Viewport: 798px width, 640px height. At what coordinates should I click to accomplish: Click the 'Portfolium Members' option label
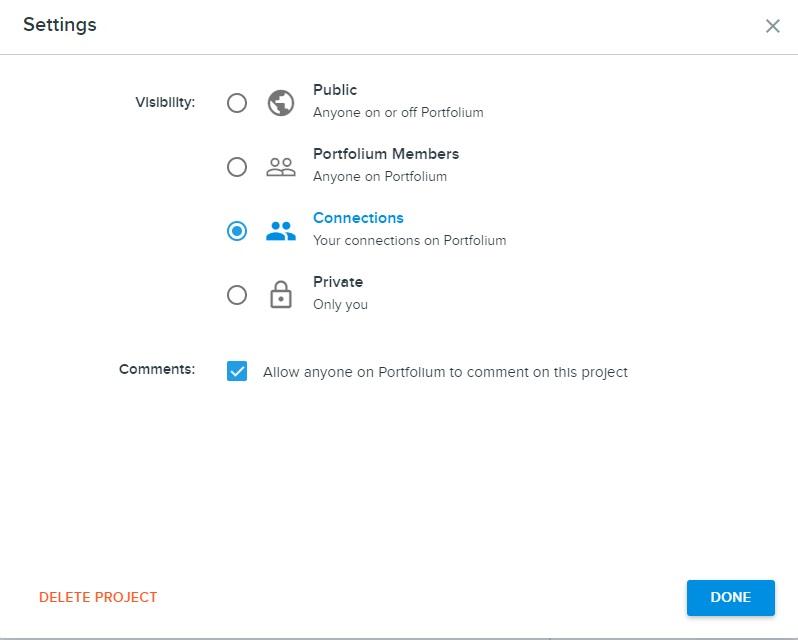386,154
